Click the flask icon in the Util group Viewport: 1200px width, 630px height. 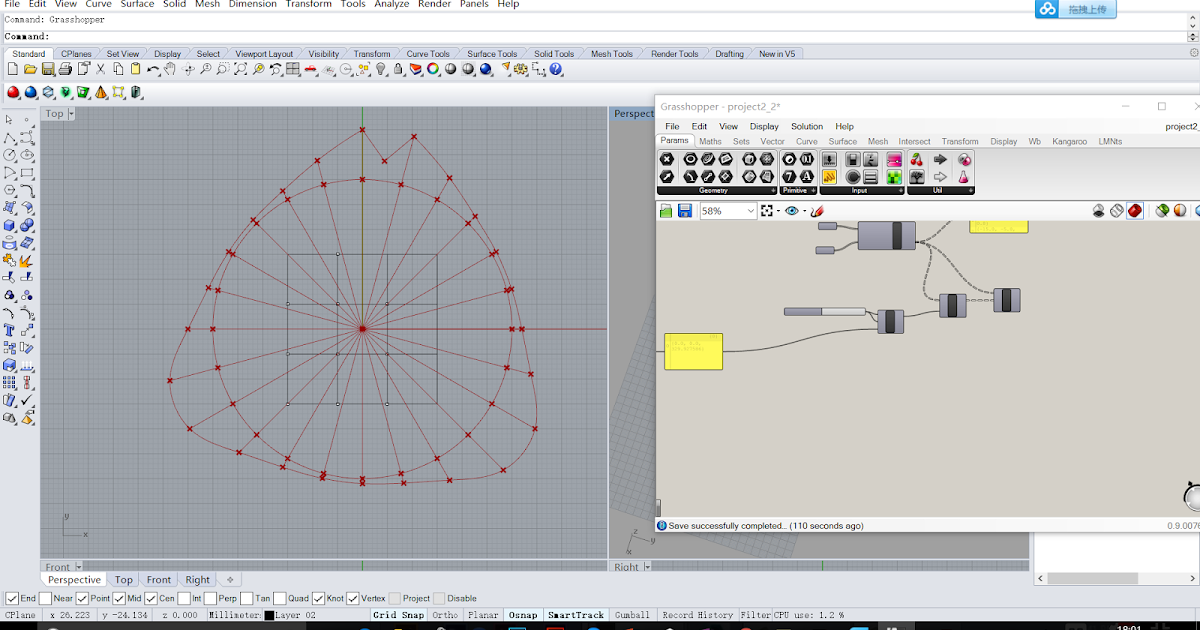pos(965,176)
